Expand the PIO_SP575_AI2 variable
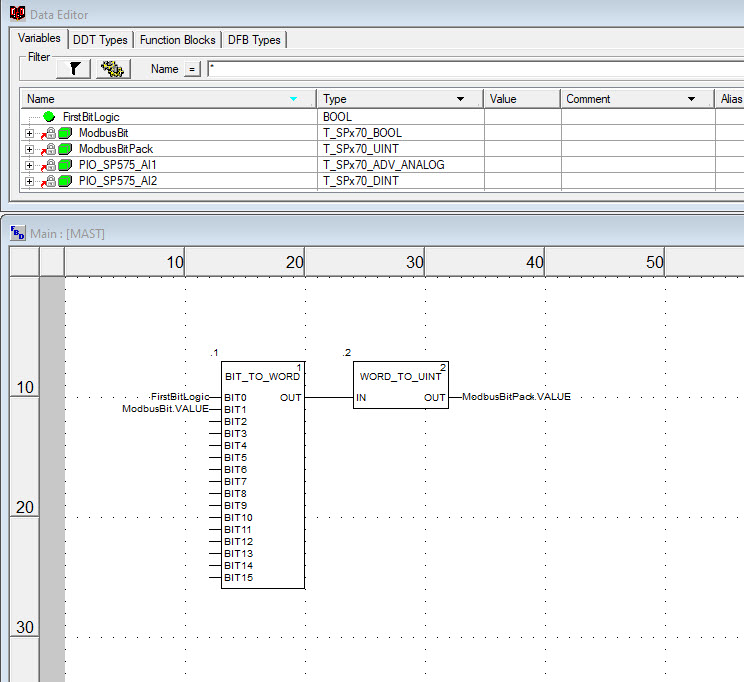Image resolution: width=744 pixels, height=682 pixels. coord(29,181)
